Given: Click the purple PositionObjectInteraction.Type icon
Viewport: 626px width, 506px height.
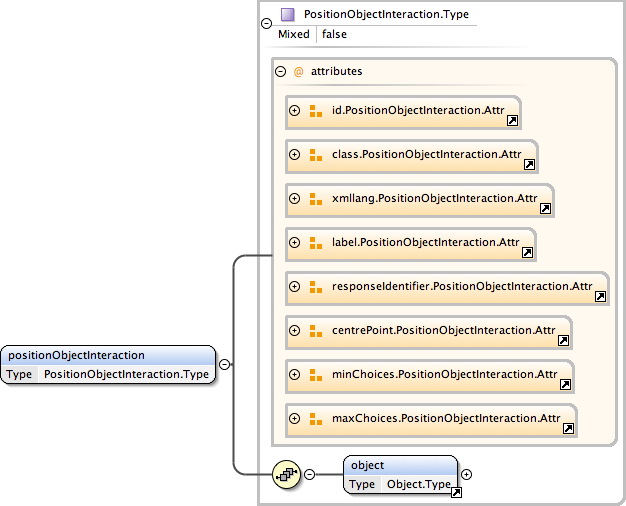Looking at the screenshot, I should 288,15.
